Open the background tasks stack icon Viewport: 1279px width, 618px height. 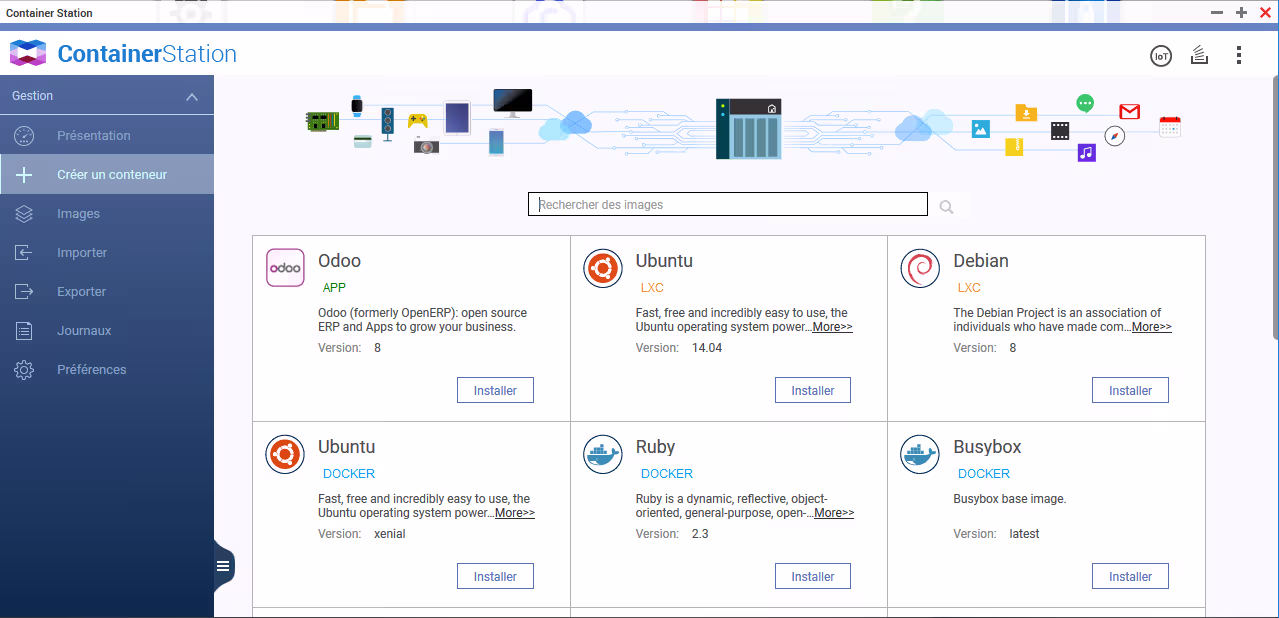pyautogui.click(x=1199, y=56)
